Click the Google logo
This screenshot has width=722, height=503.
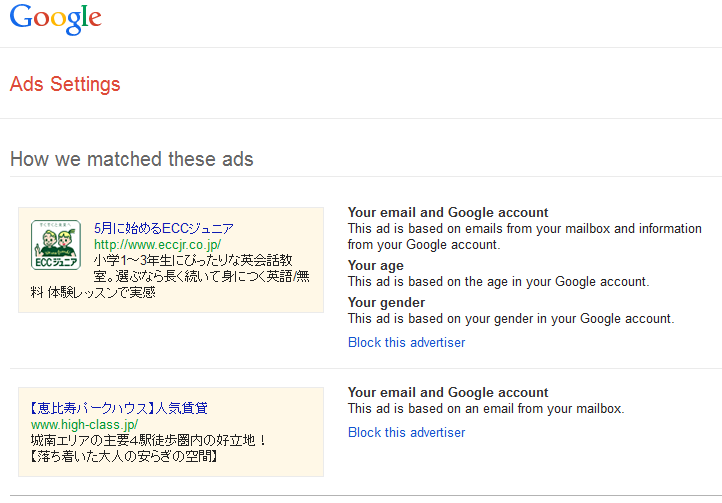coord(56,18)
